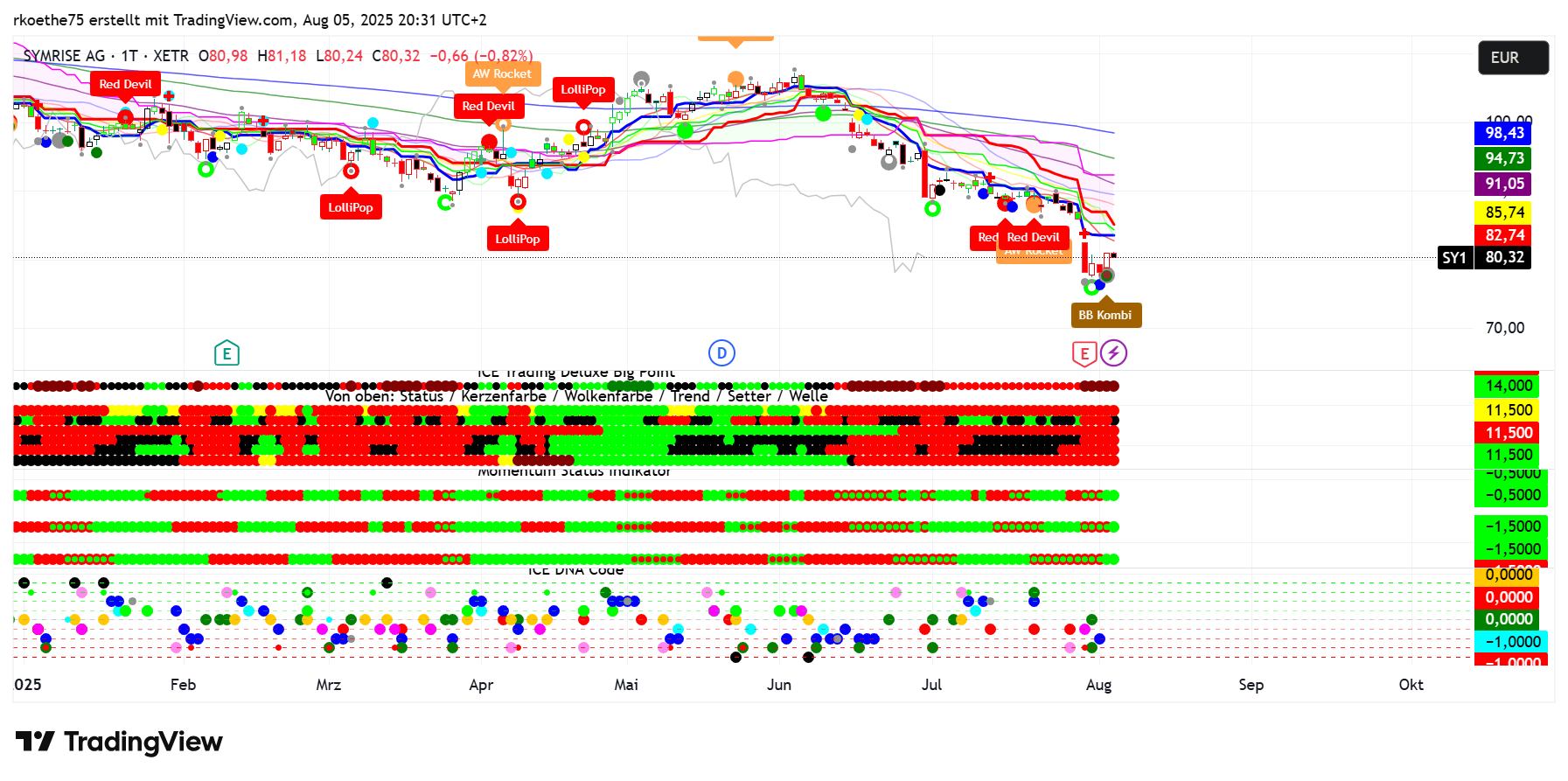Click the green earnings E marker
This screenshot has height=781, width=1568.
tap(226, 353)
